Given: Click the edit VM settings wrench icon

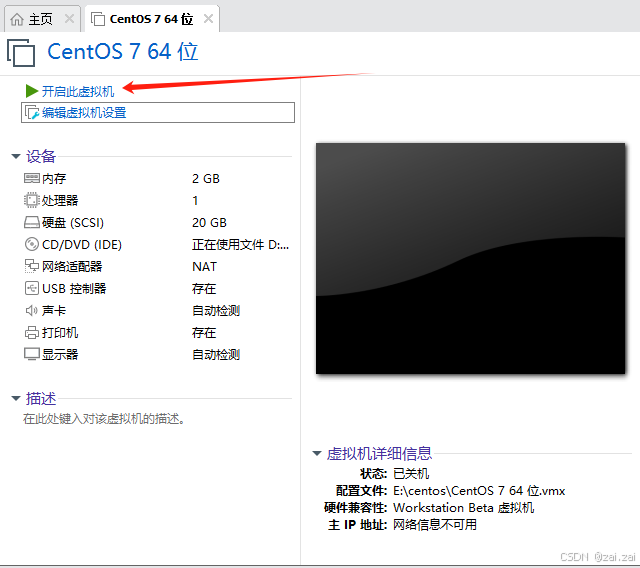Looking at the screenshot, I should [x=32, y=113].
